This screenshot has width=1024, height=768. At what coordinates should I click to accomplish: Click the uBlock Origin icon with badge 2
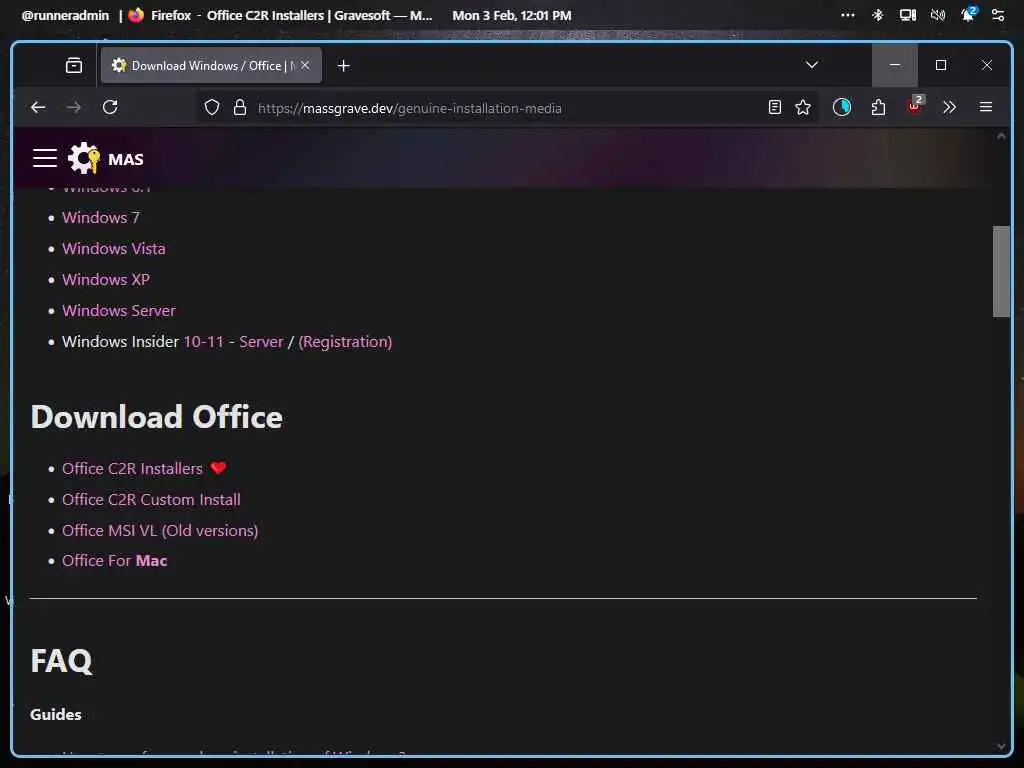point(914,106)
